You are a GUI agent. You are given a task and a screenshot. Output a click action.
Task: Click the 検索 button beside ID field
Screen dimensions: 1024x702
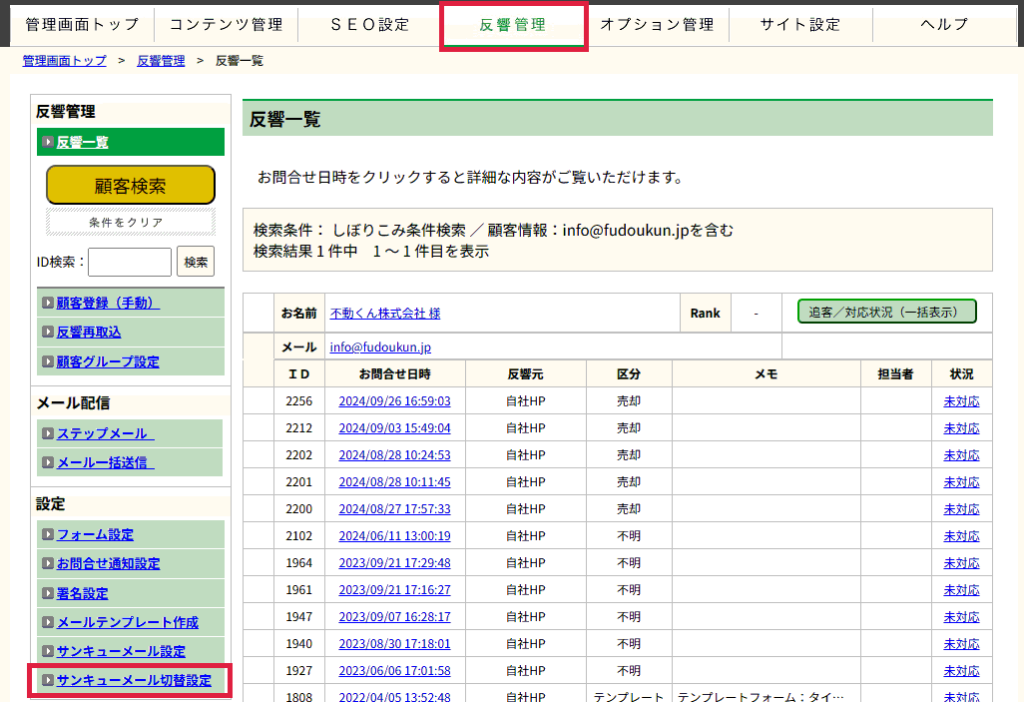pos(196,262)
